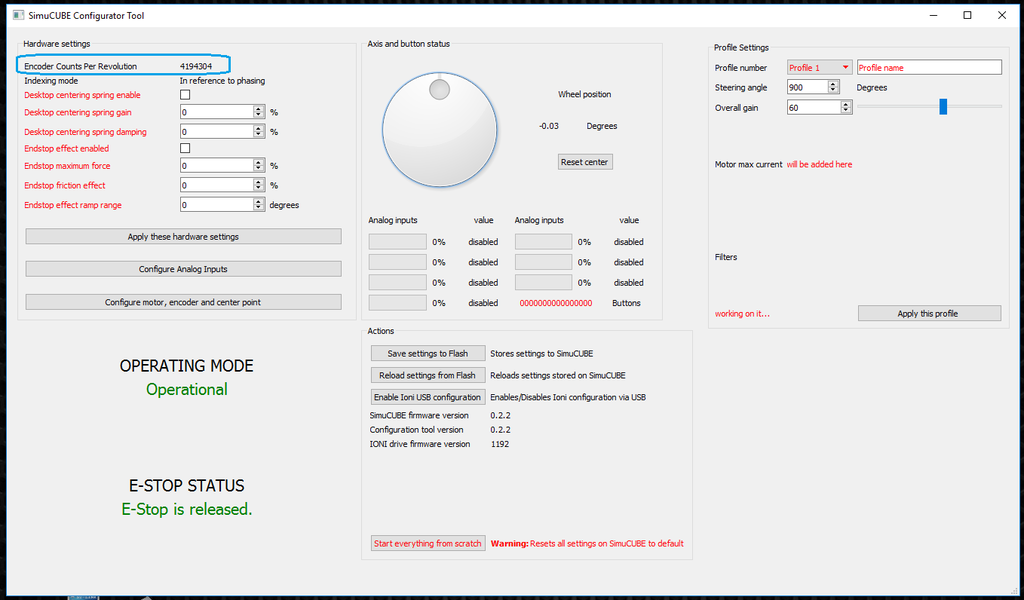
Task: Click the Encoder Counts value 4194304
Action: click(196, 66)
